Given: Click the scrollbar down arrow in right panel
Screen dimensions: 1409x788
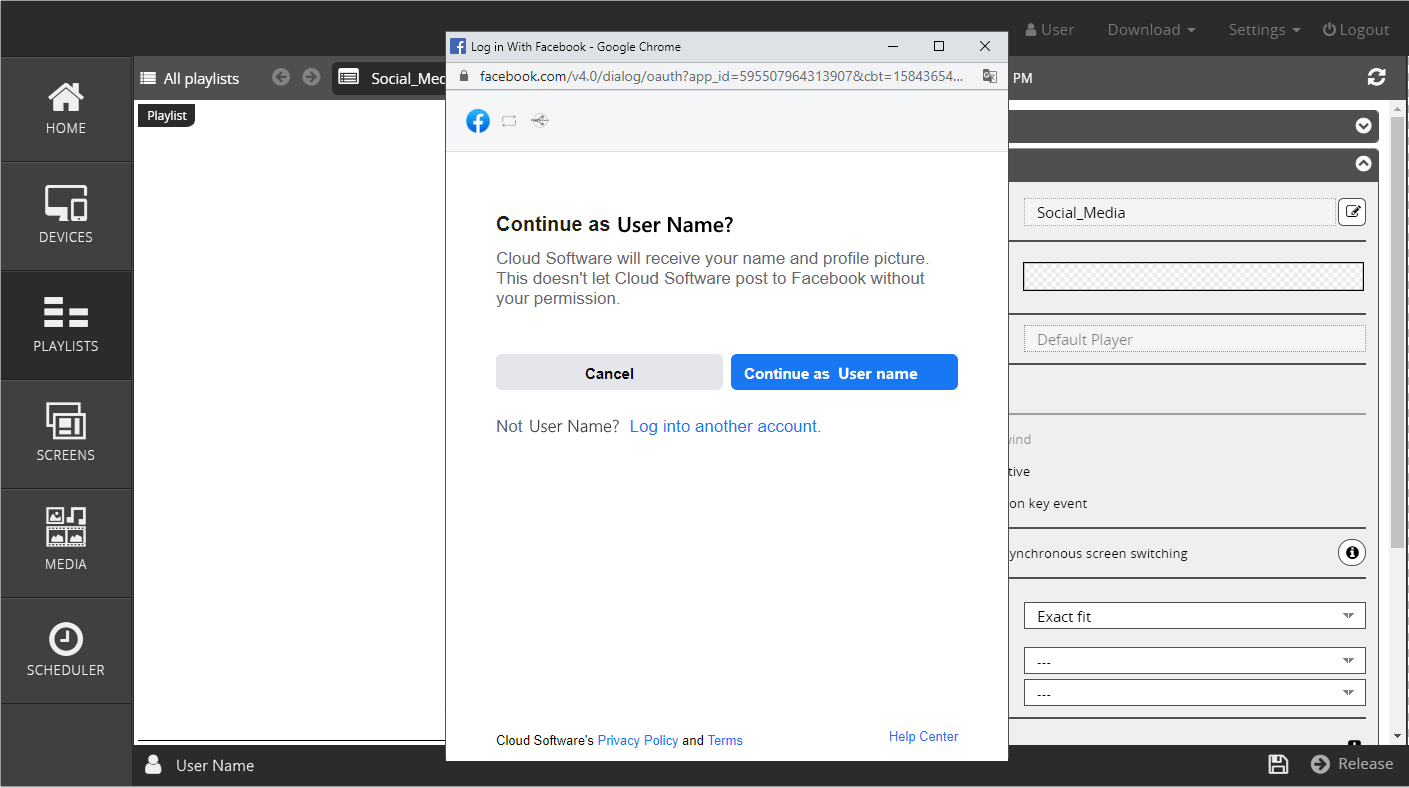Looking at the screenshot, I should coord(1397,736).
